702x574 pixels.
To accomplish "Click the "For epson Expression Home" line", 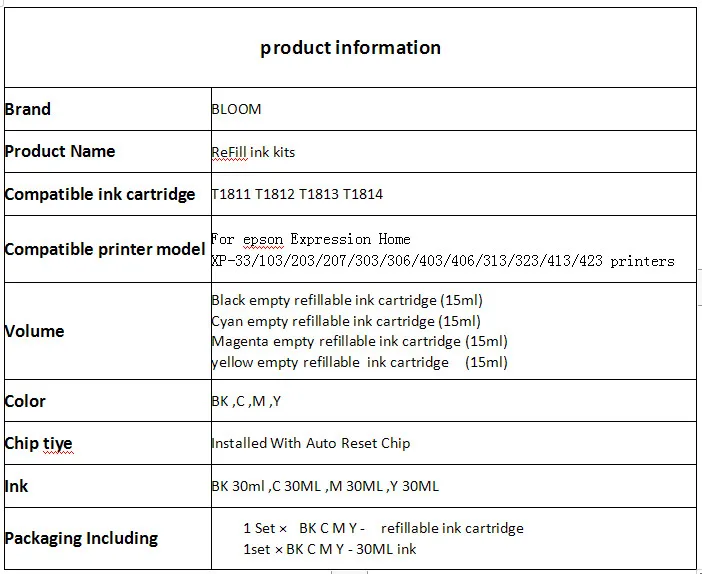I will [x=311, y=239].
